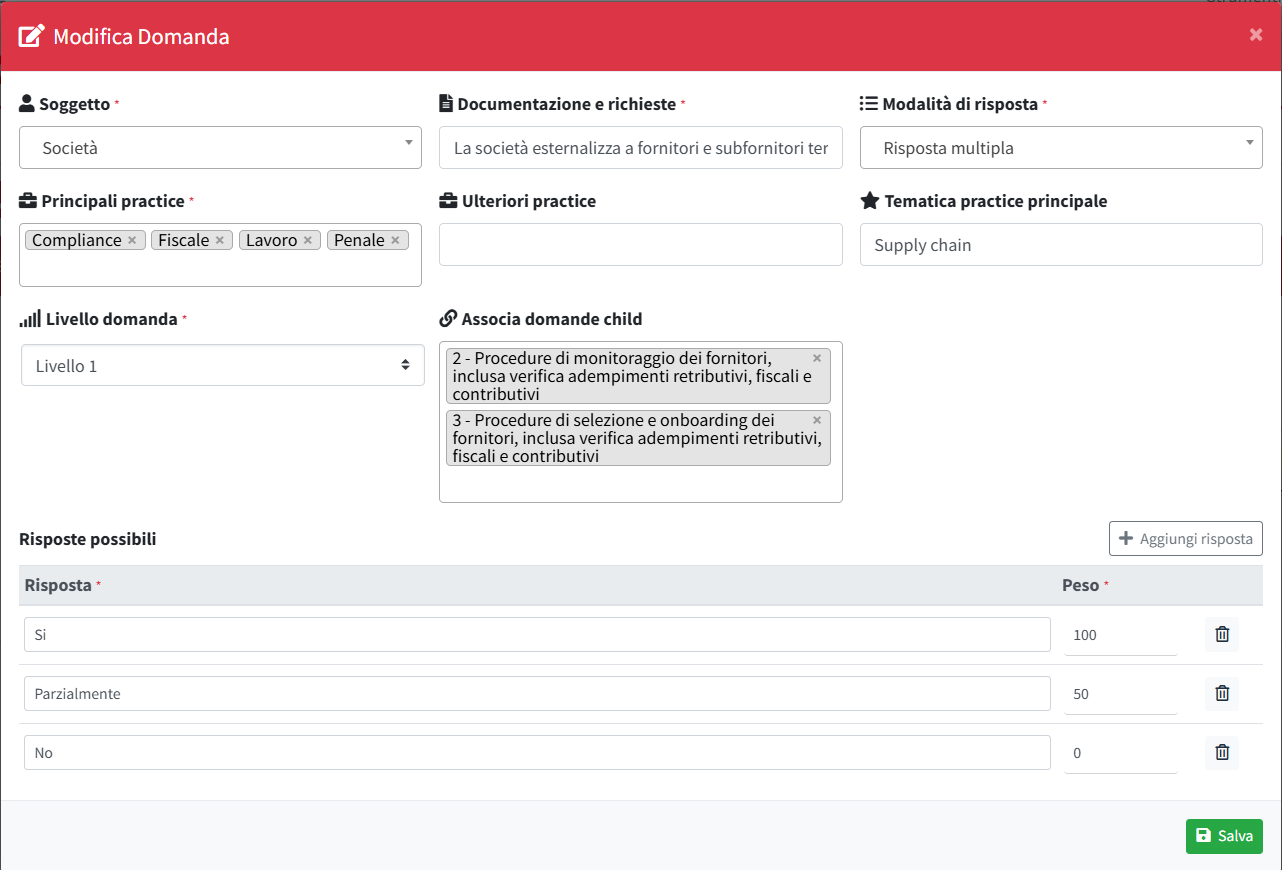Viewport: 1282px width, 870px height.
Task: Remove the Fiscale practice tag
Action: pos(220,240)
